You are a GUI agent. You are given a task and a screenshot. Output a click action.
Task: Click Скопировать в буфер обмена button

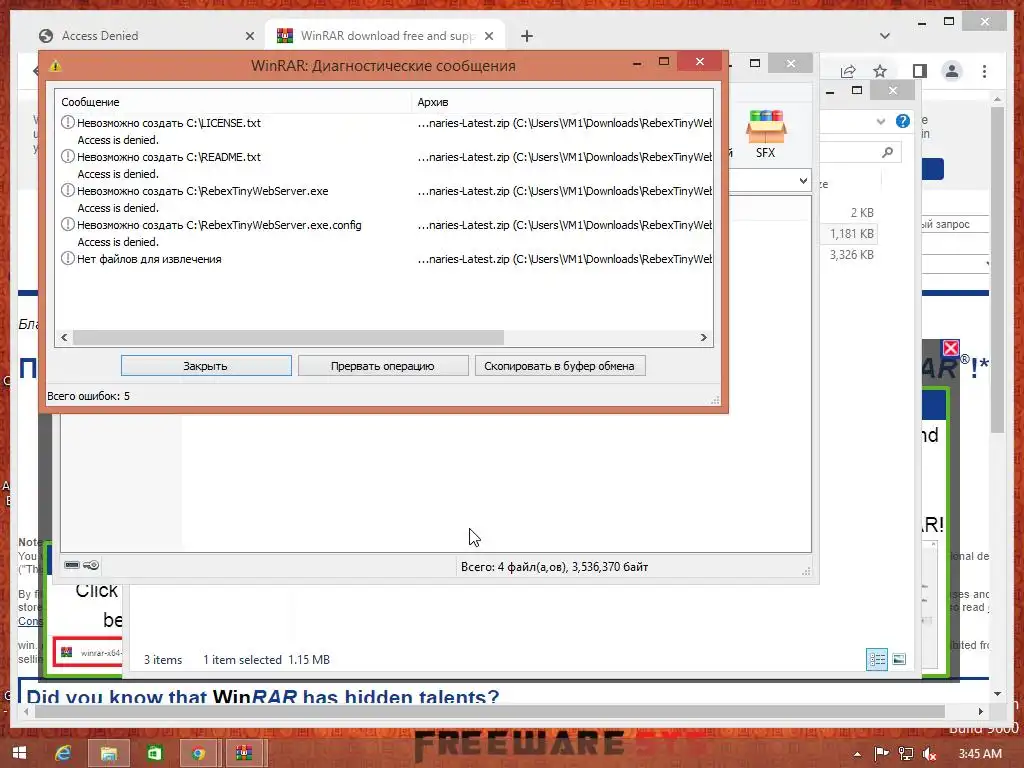(x=560, y=366)
